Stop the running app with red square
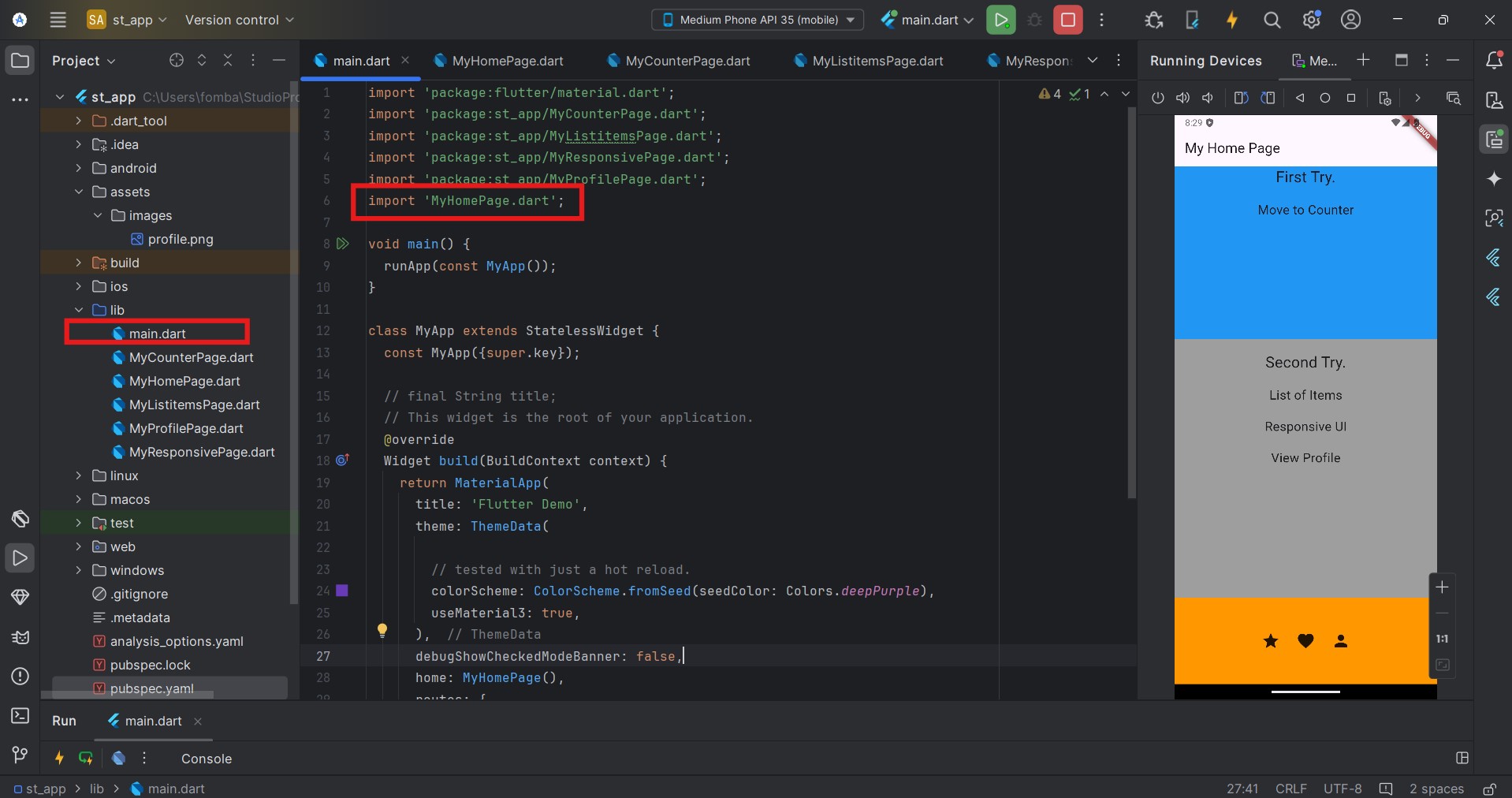1512x798 pixels. point(1067,20)
